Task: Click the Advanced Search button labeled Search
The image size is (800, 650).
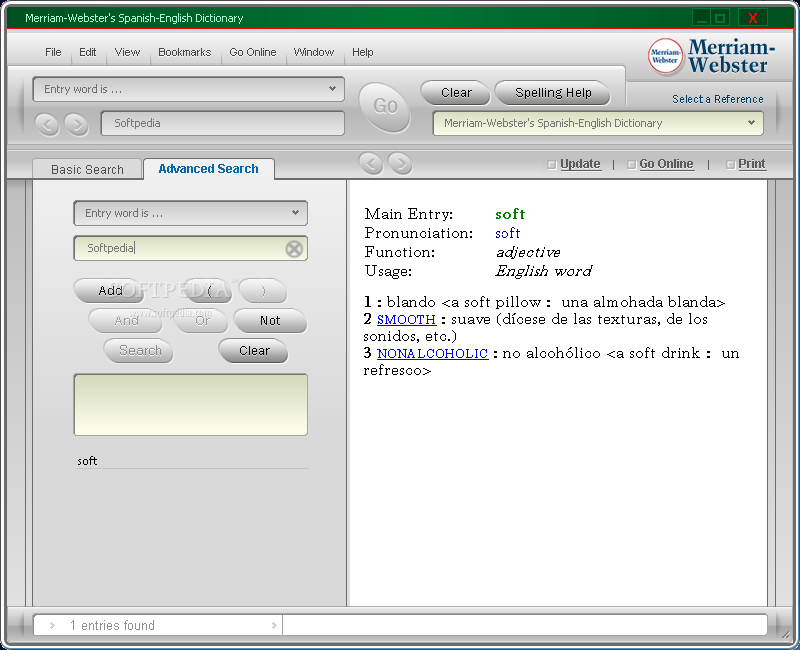Action: pyautogui.click(x=139, y=351)
